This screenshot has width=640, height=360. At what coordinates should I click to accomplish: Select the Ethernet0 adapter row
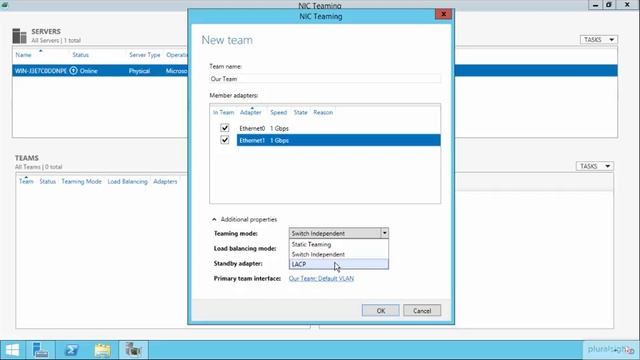click(x=338, y=128)
